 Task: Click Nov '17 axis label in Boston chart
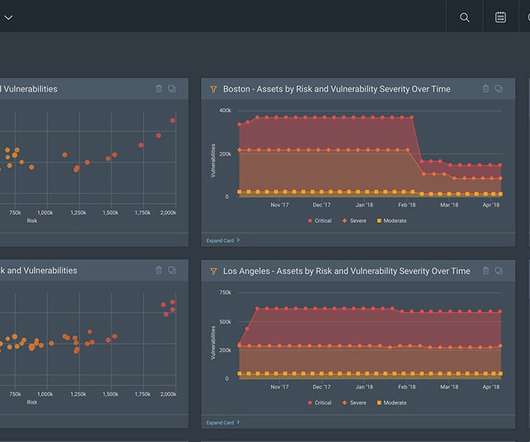(280, 205)
